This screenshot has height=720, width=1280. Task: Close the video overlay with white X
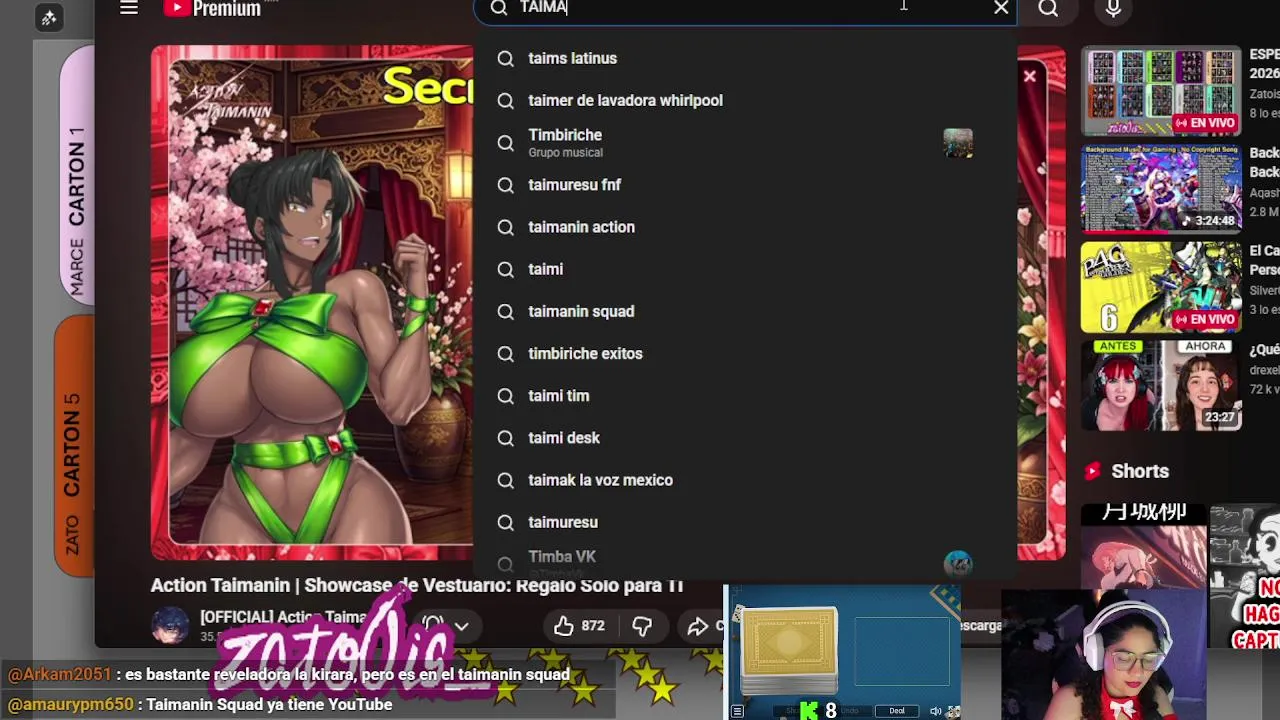click(1029, 76)
